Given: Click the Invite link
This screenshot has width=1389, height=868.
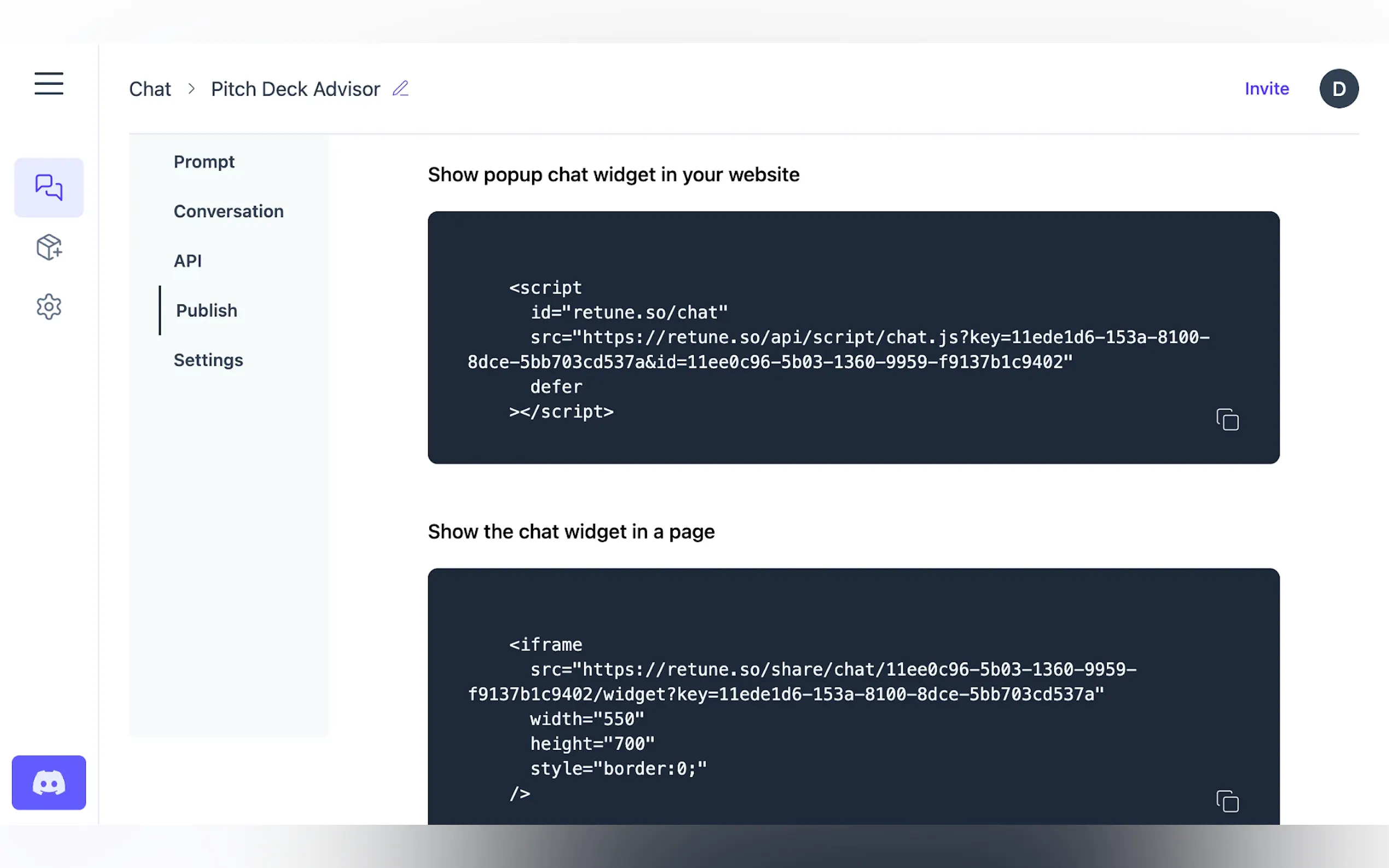Looking at the screenshot, I should coord(1267,89).
